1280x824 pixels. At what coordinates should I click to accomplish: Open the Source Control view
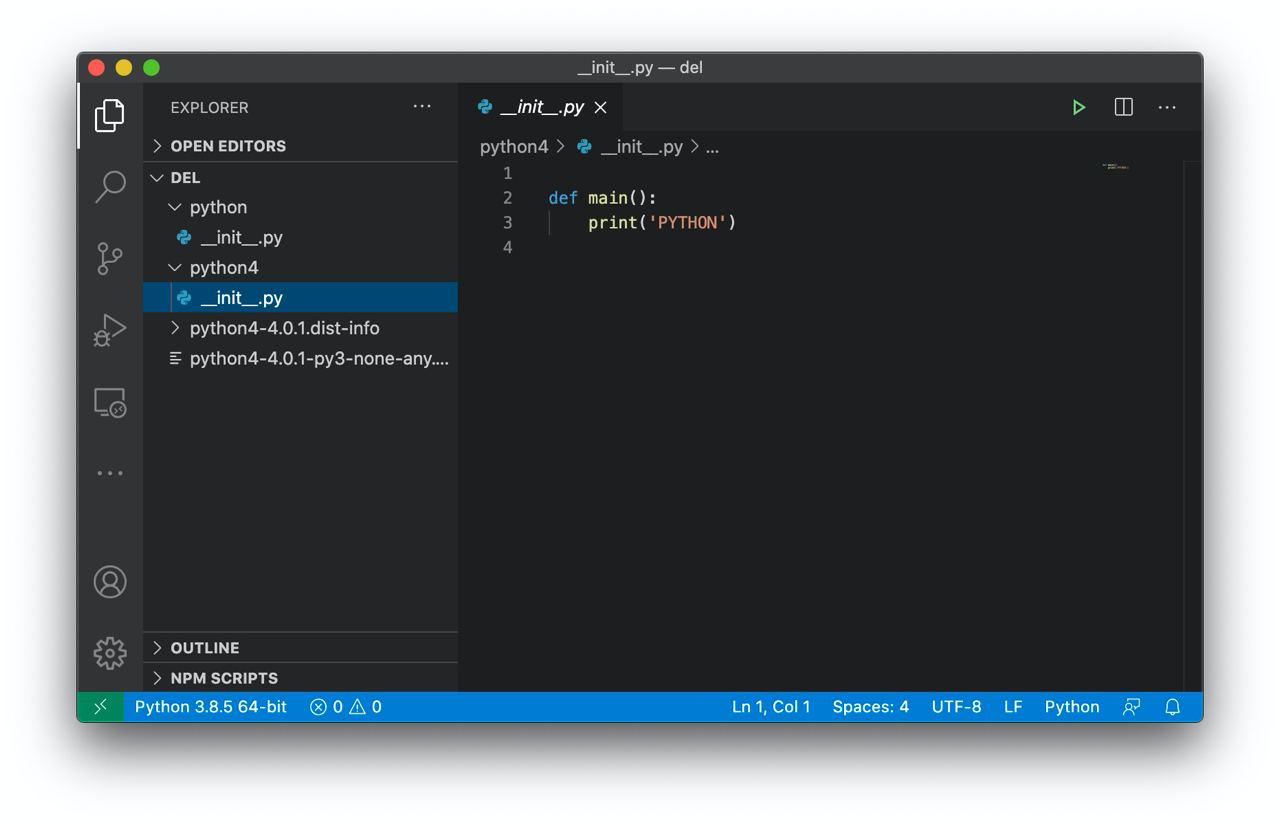tap(110, 258)
